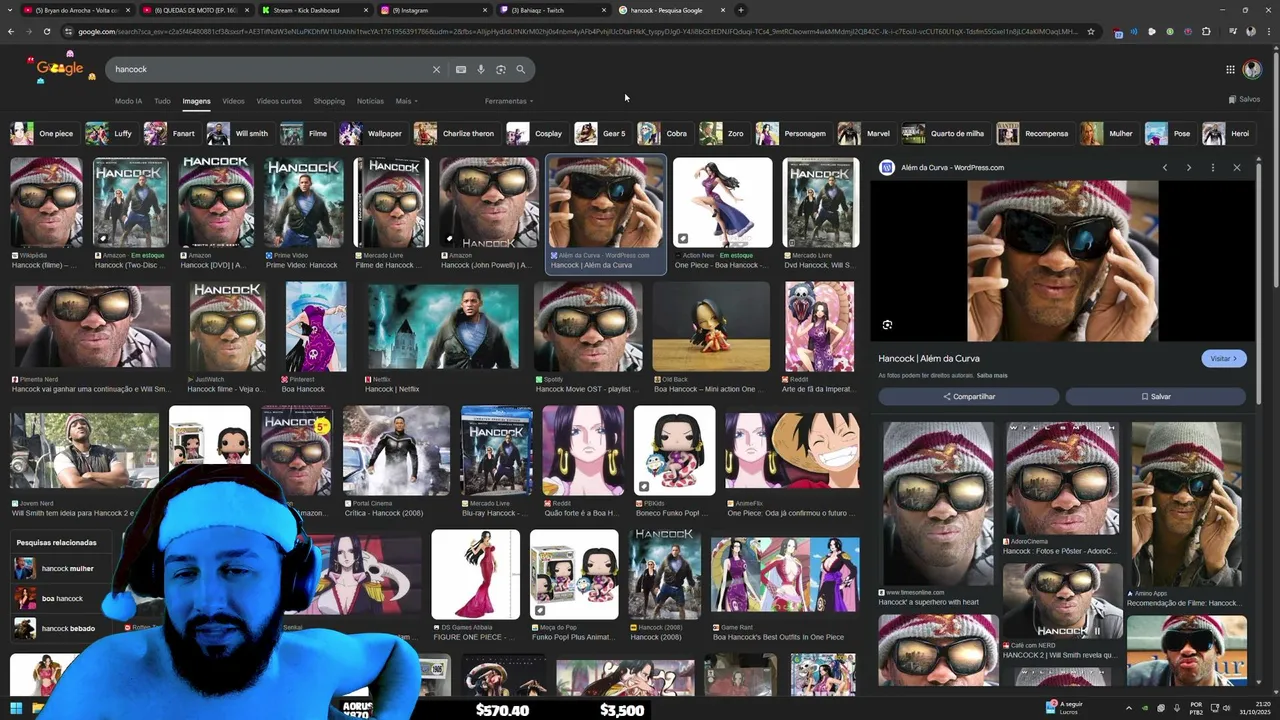Open the browser extensions puzzle icon
The width and height of the screenshot is (1280, 720).
(1206, 32)
